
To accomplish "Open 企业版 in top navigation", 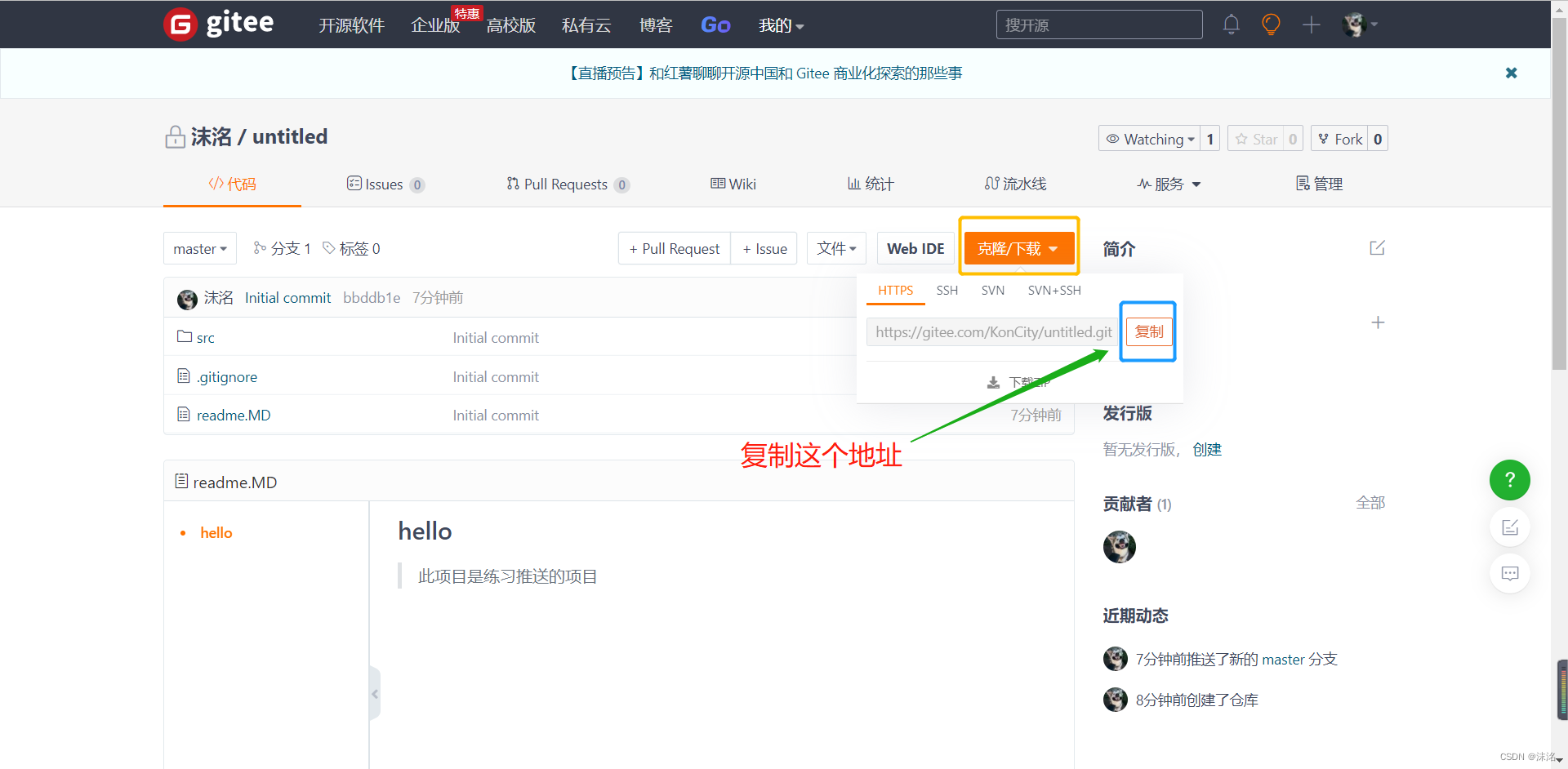I will click(435, 25).
